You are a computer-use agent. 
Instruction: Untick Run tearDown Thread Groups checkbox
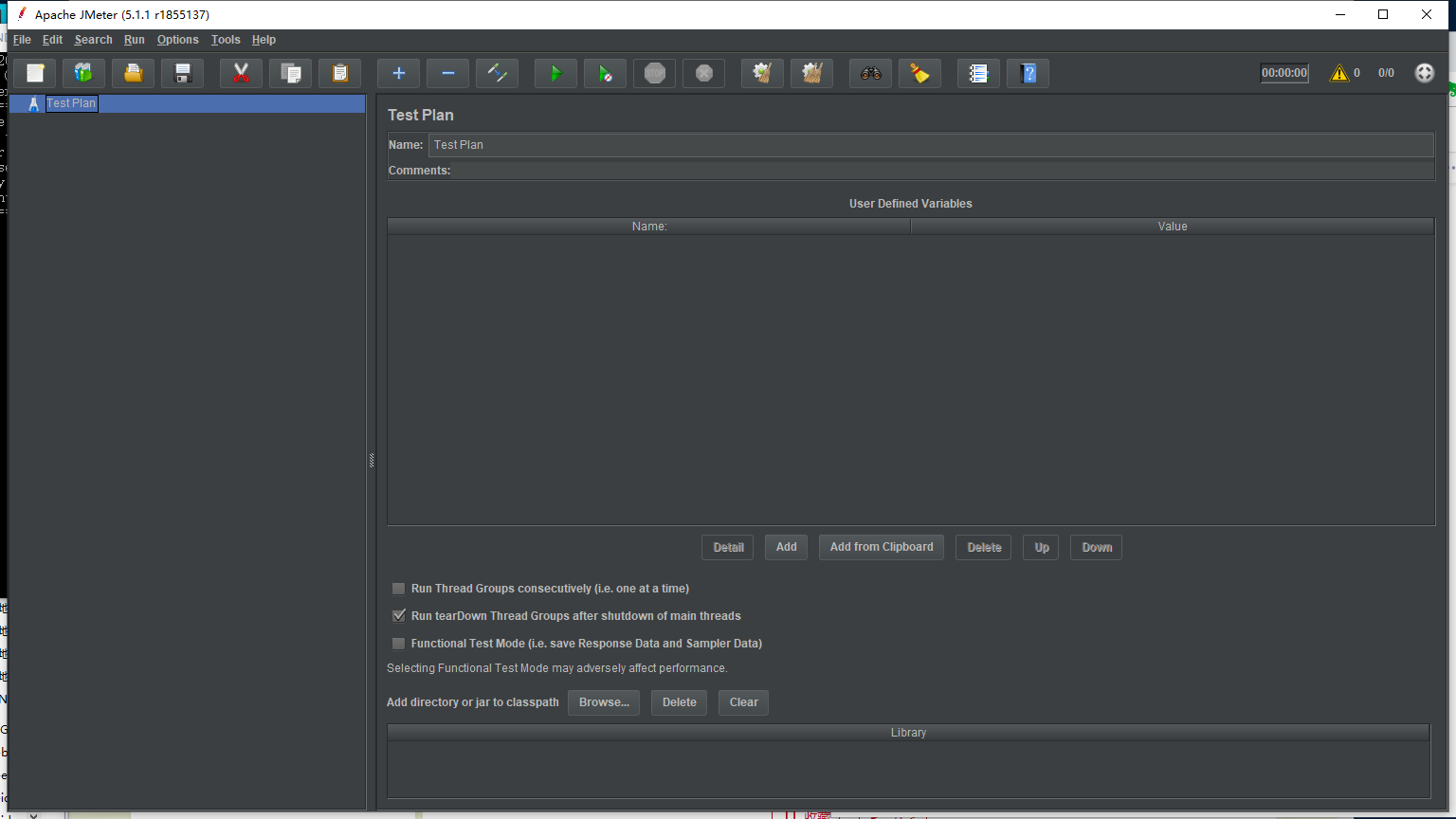[399, 616]
